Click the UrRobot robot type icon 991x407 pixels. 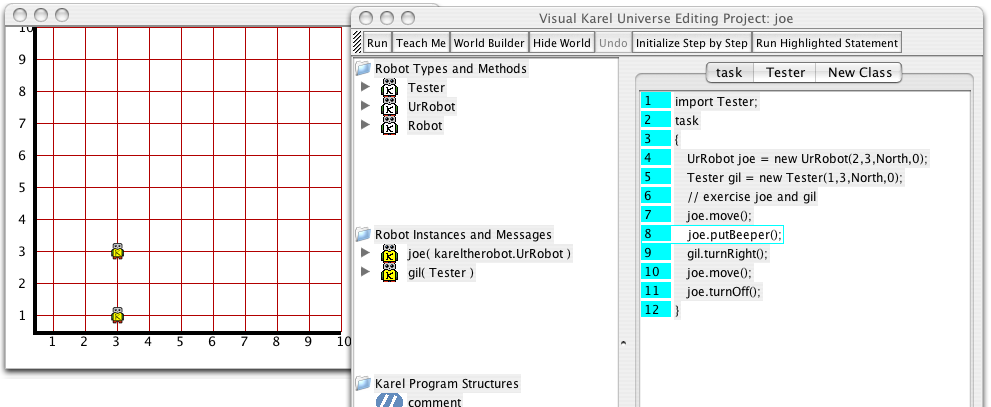pyautogui.click(x=390, y=107)
